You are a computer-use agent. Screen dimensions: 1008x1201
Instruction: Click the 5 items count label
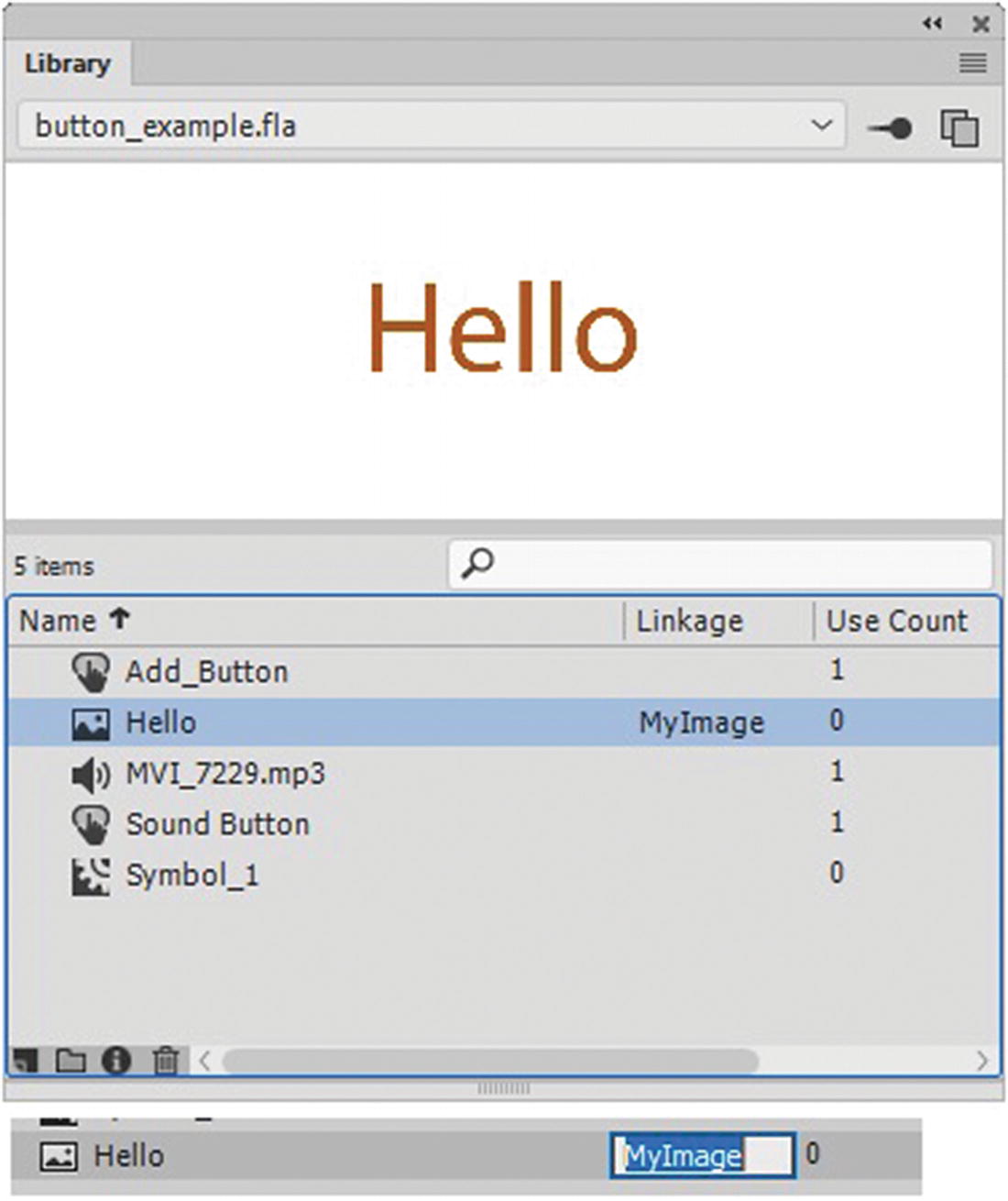tap(53, 567)
